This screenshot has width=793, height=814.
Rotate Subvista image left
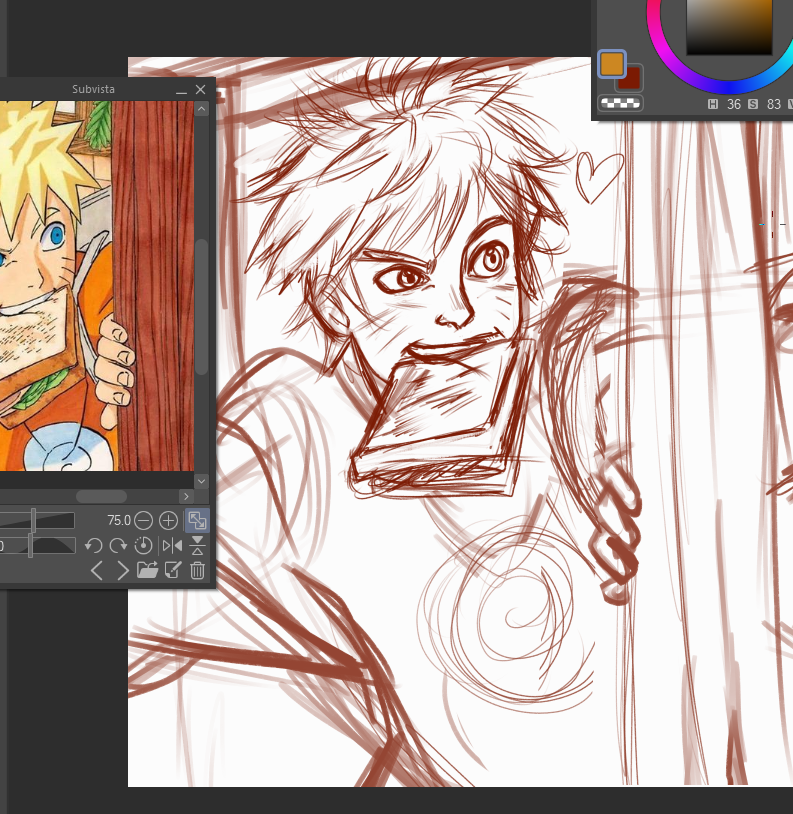94,546
